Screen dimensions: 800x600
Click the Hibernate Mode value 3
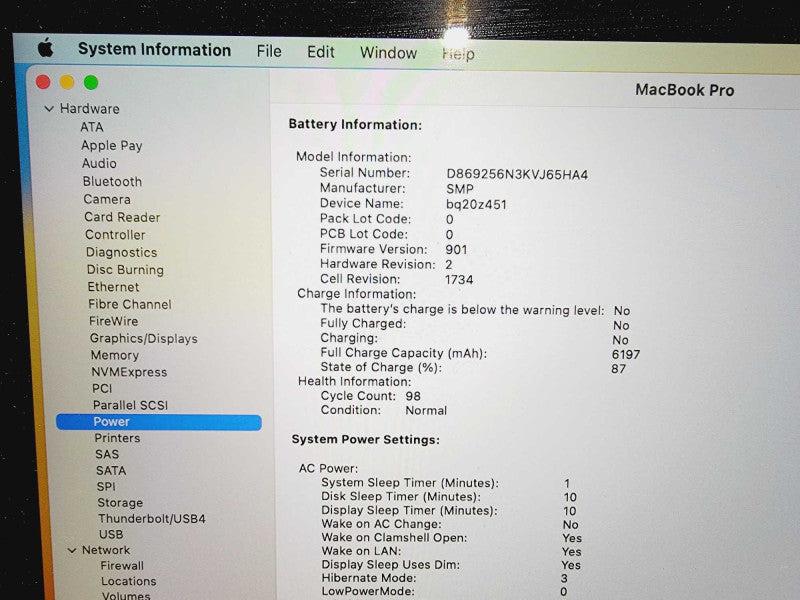tap(564, 579)
